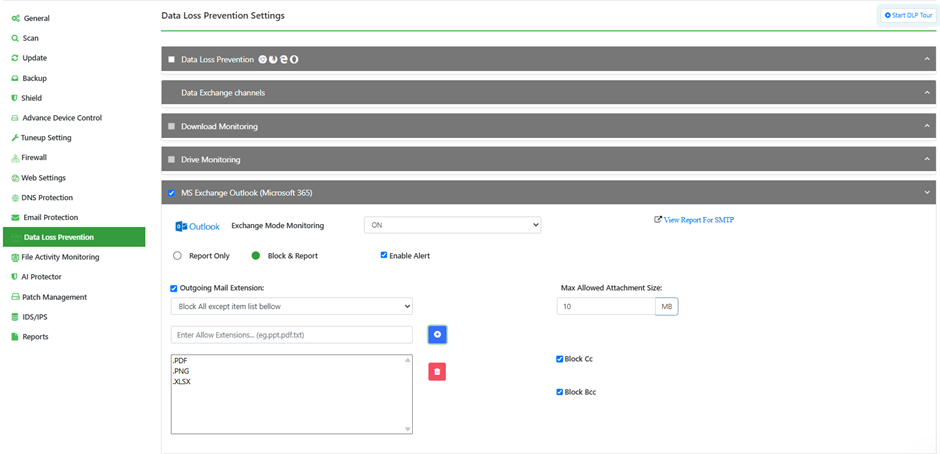The height and width of the screenshot is (454, 940).
Task: Click the extension list scroll down arrow
Action: pyautogui.click(x=408, y=429)
